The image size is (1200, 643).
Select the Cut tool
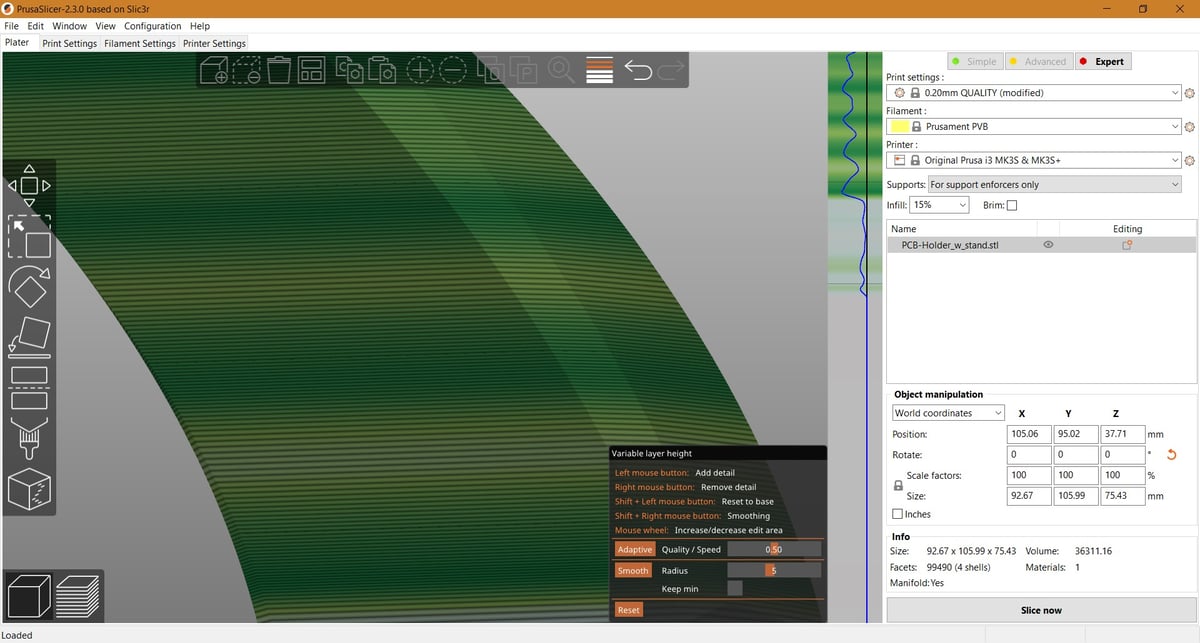(29, 389)
